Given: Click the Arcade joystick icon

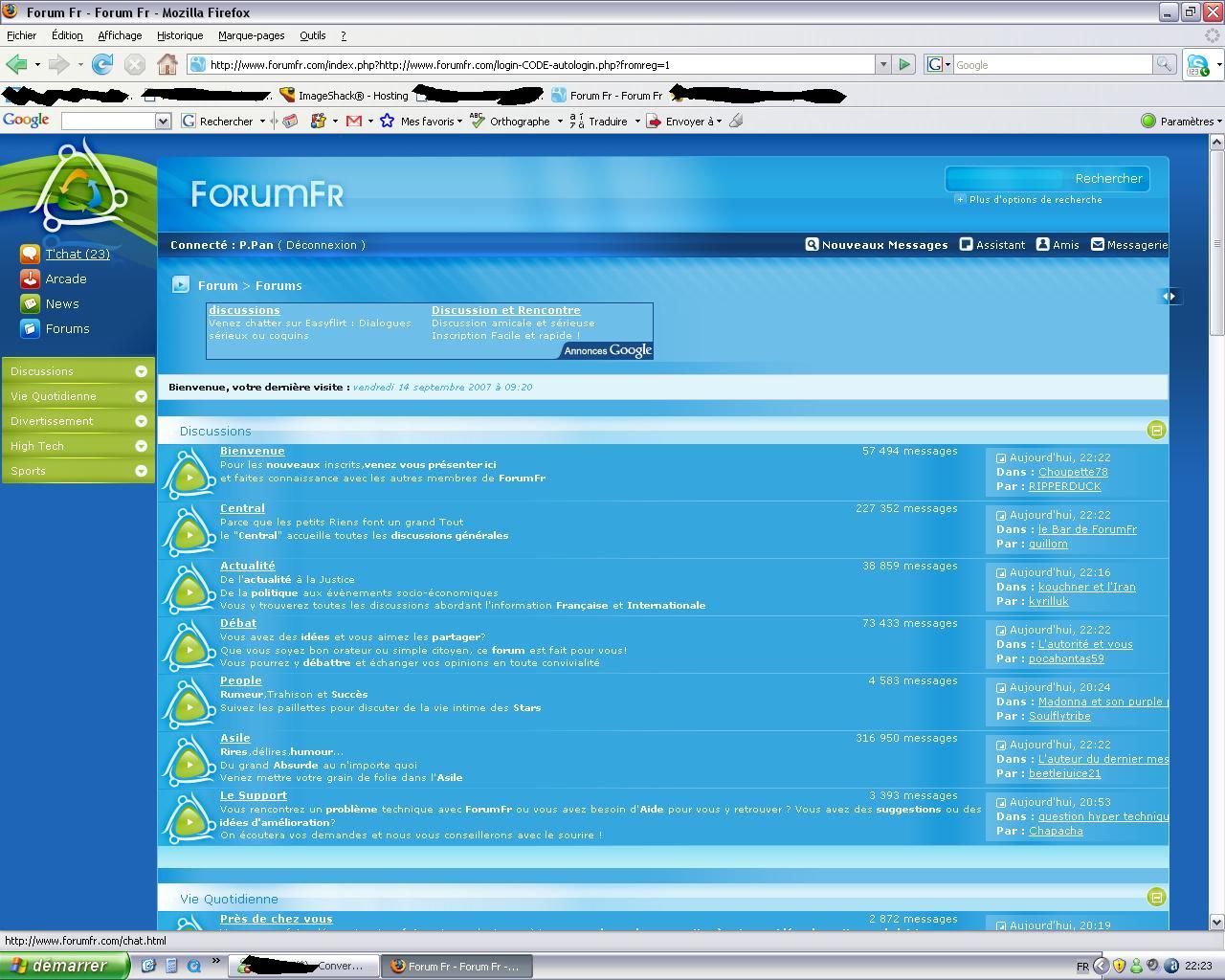Looking at the screenshot, I should [30, 278].
